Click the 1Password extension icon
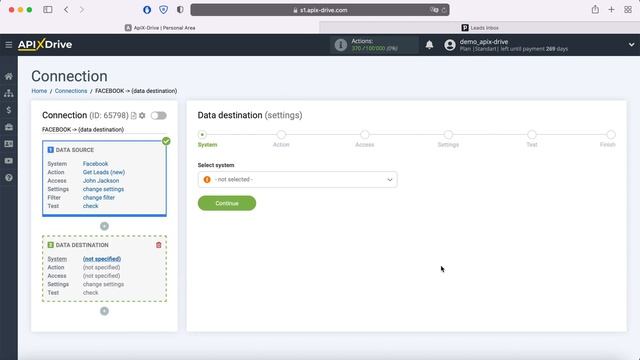 (147, 10)
